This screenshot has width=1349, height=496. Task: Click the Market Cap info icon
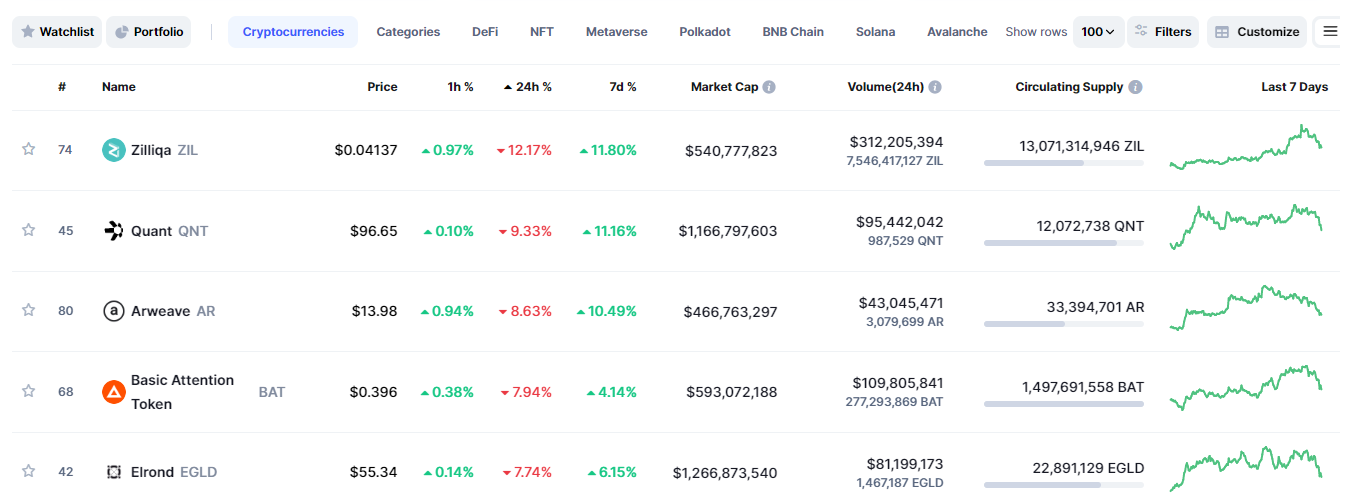(769, 87)
